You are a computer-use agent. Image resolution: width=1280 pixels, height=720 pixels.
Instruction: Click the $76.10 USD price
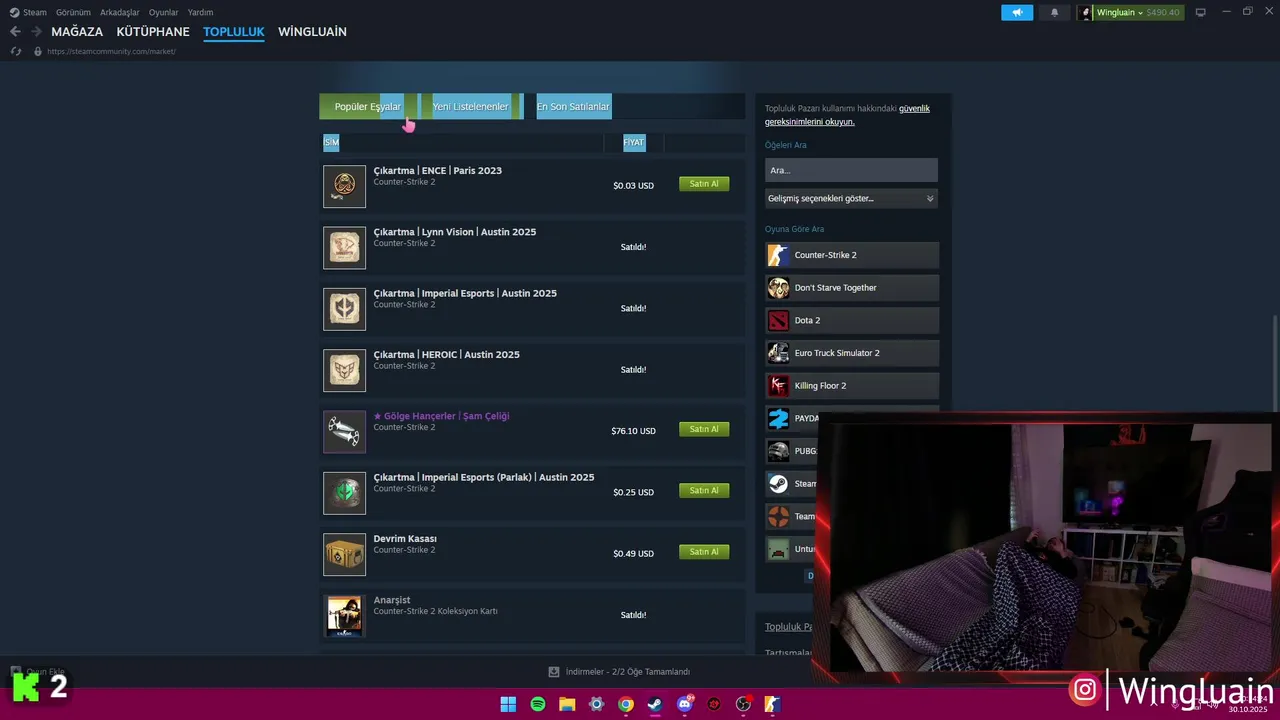(633, 431)
